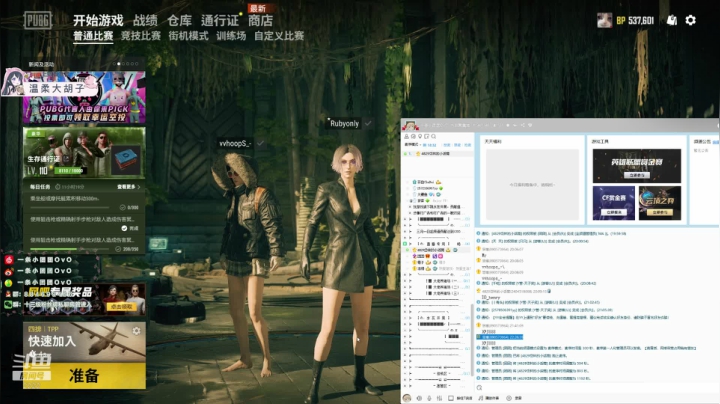Click the small avatar in voice app bottom-left

[407, 398]
